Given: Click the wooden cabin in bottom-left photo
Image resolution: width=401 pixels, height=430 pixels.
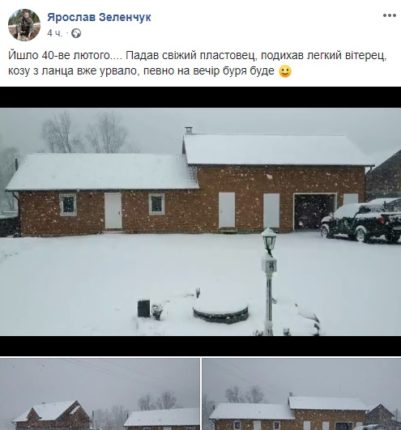Looking at the screenshot, I should point(52,415).
